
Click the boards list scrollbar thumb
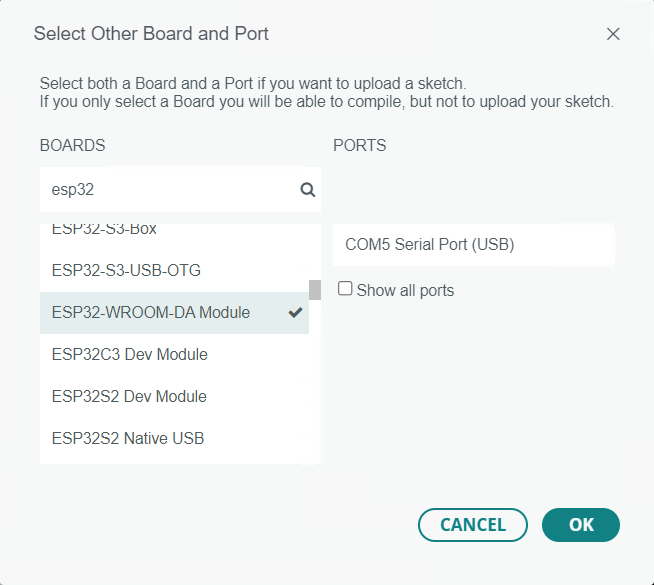pyautogui.click(x=315, y=290)
